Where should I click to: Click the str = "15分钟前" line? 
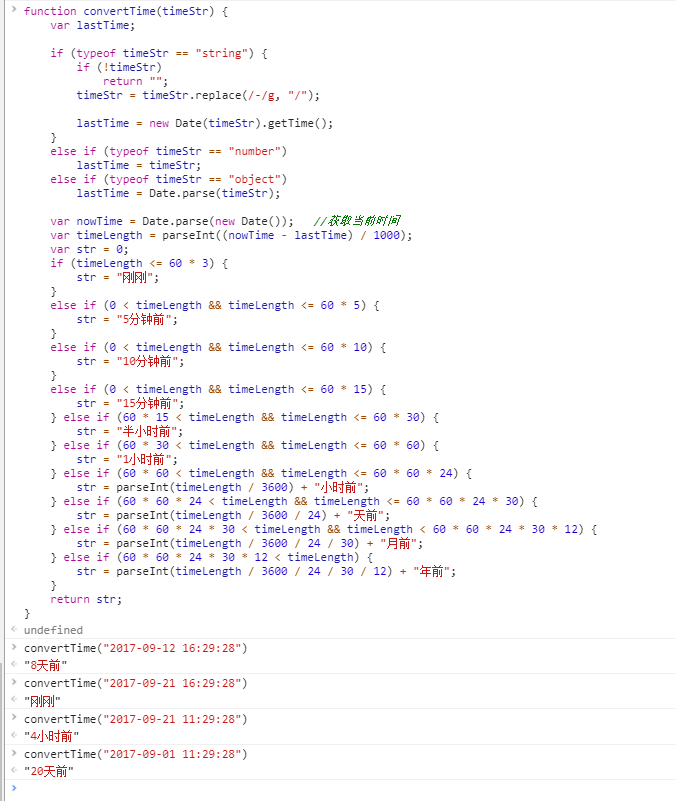pos(130,404)
